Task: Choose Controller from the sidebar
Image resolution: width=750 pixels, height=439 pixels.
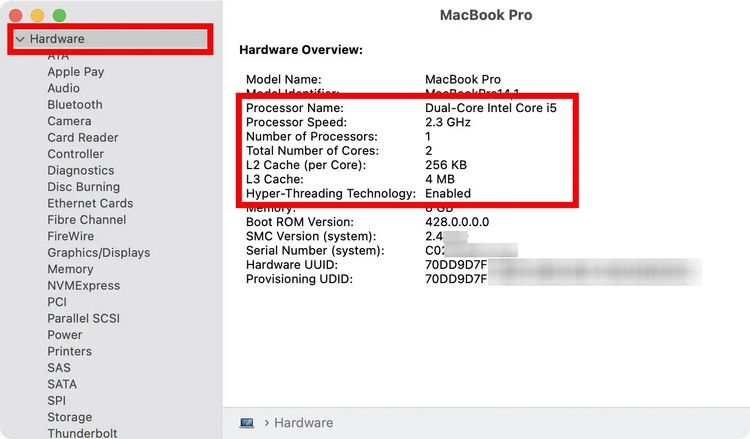Action: pos(76,154)
